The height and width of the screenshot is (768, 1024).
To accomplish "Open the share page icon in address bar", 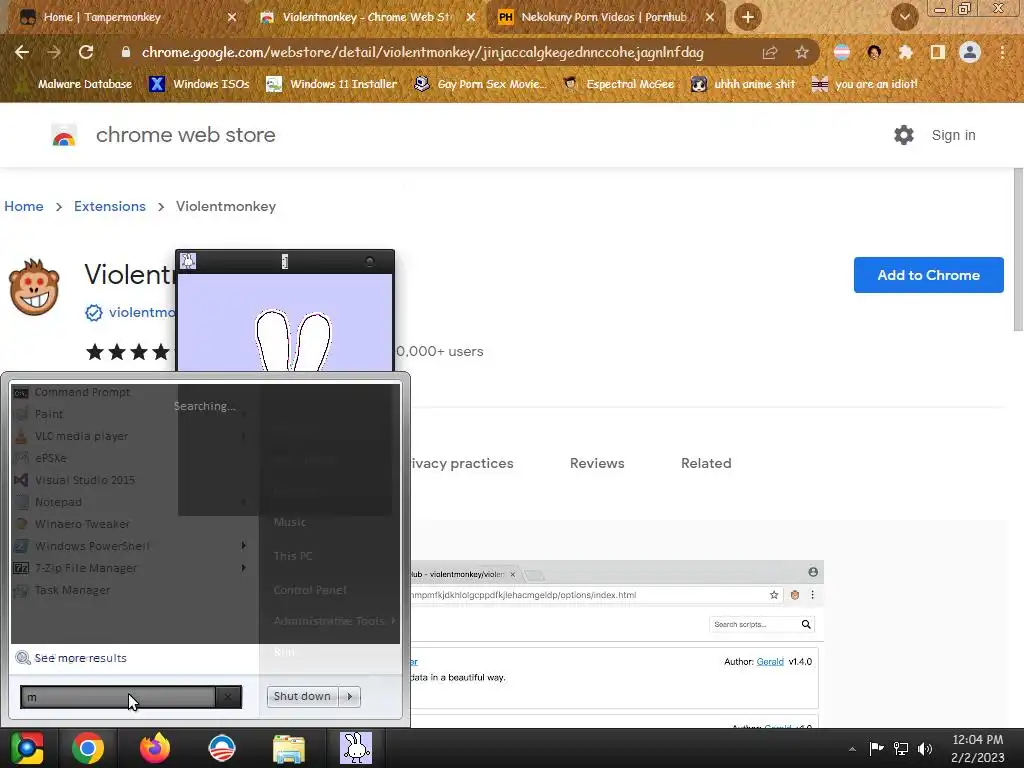I will (770, 52).
